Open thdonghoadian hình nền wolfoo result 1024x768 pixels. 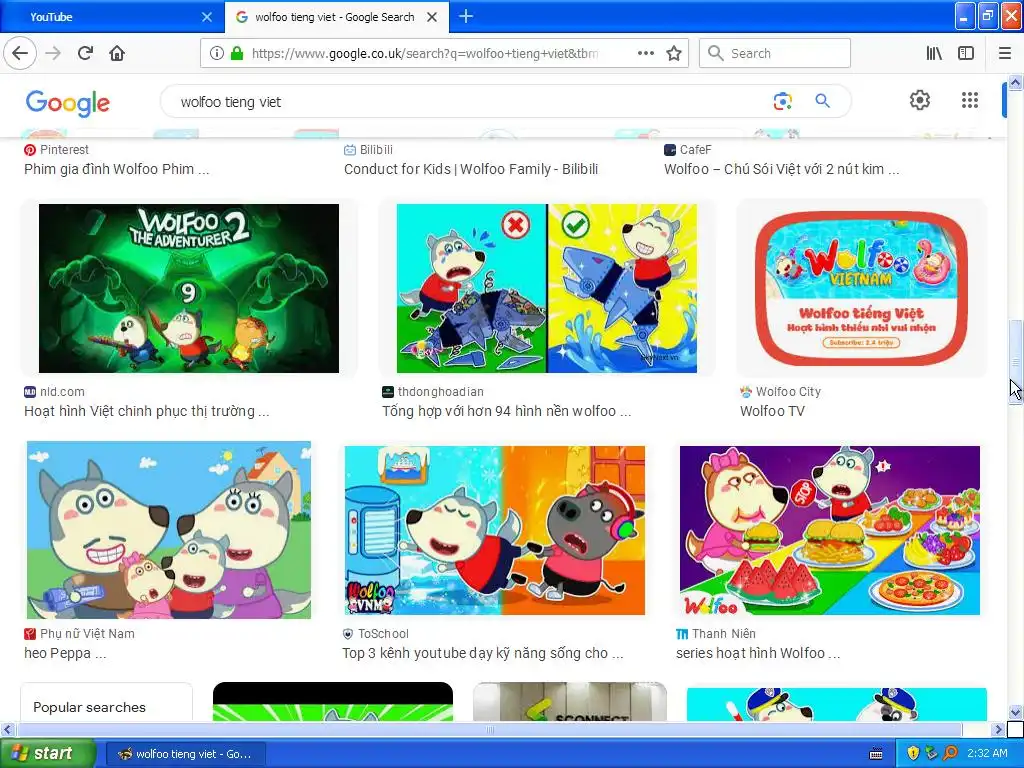click(x=506, y=411)
